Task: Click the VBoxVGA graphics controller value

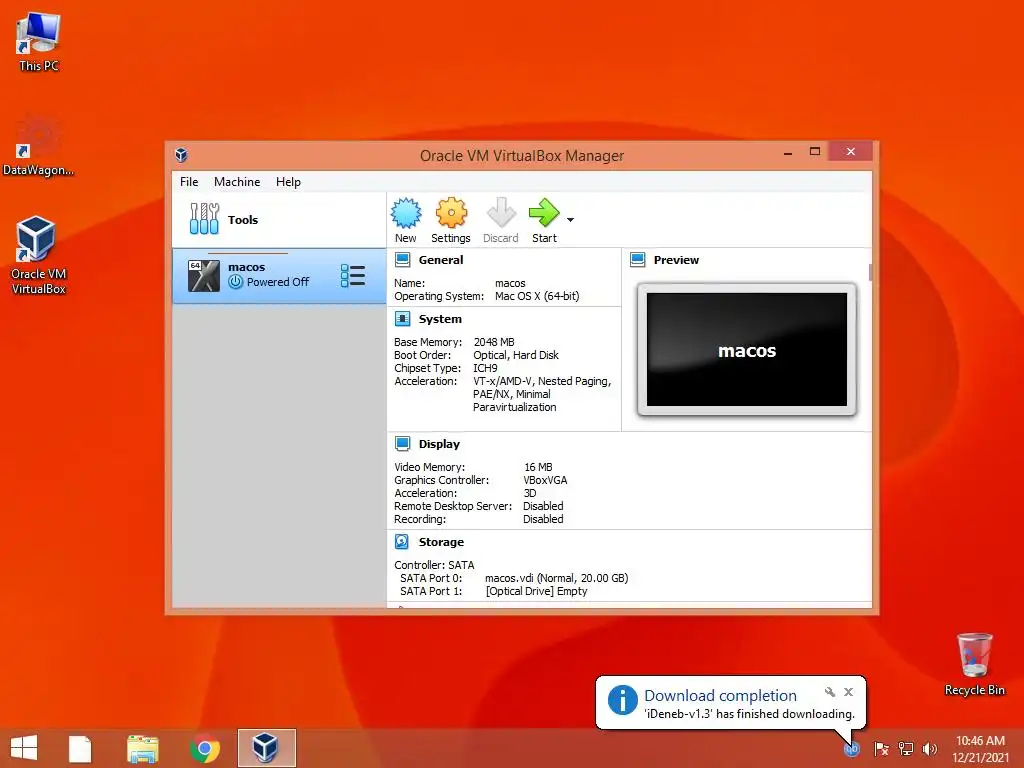Action: click(545, 480)
